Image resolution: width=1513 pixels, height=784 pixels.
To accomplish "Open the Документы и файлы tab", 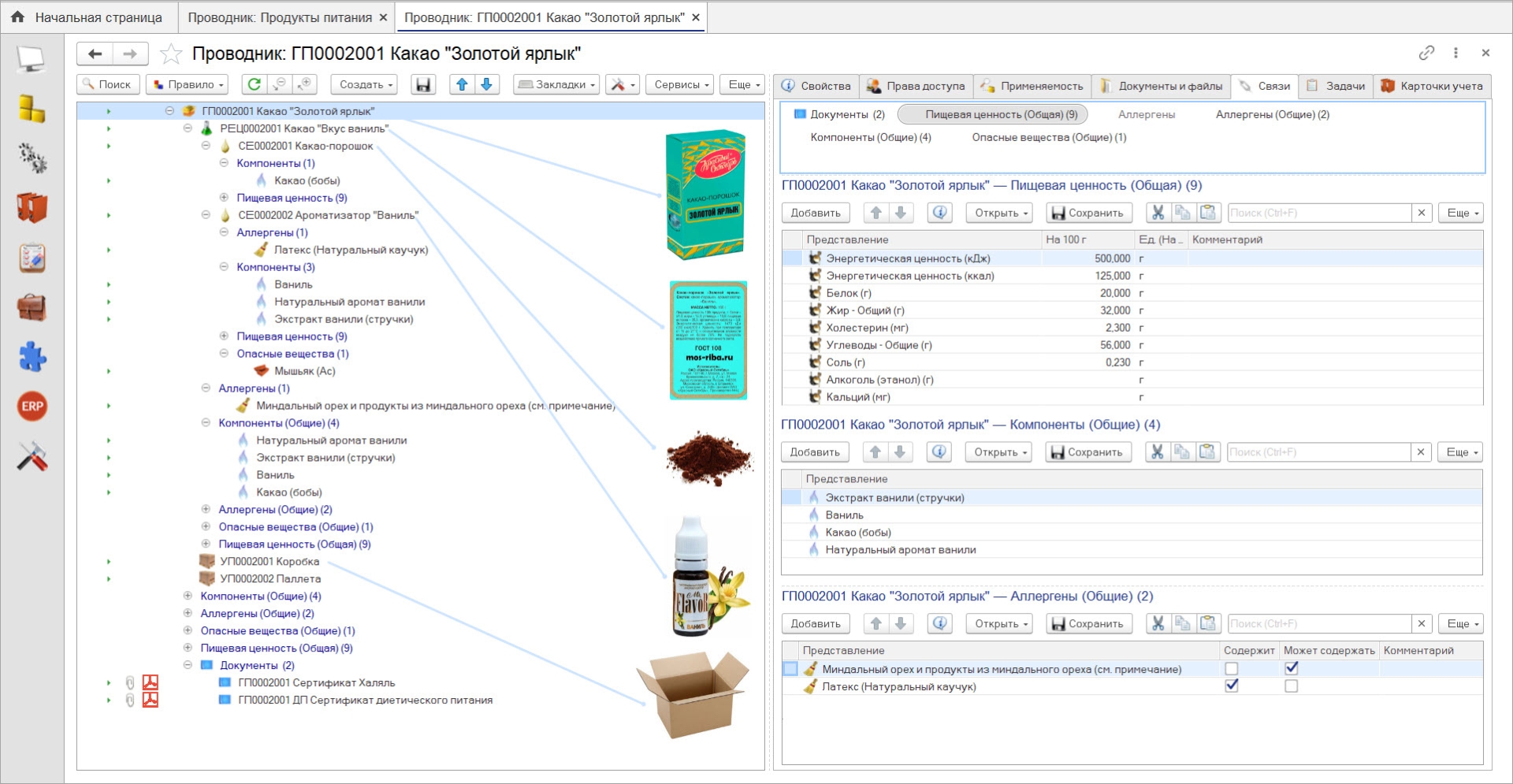I will (1161, 86).
